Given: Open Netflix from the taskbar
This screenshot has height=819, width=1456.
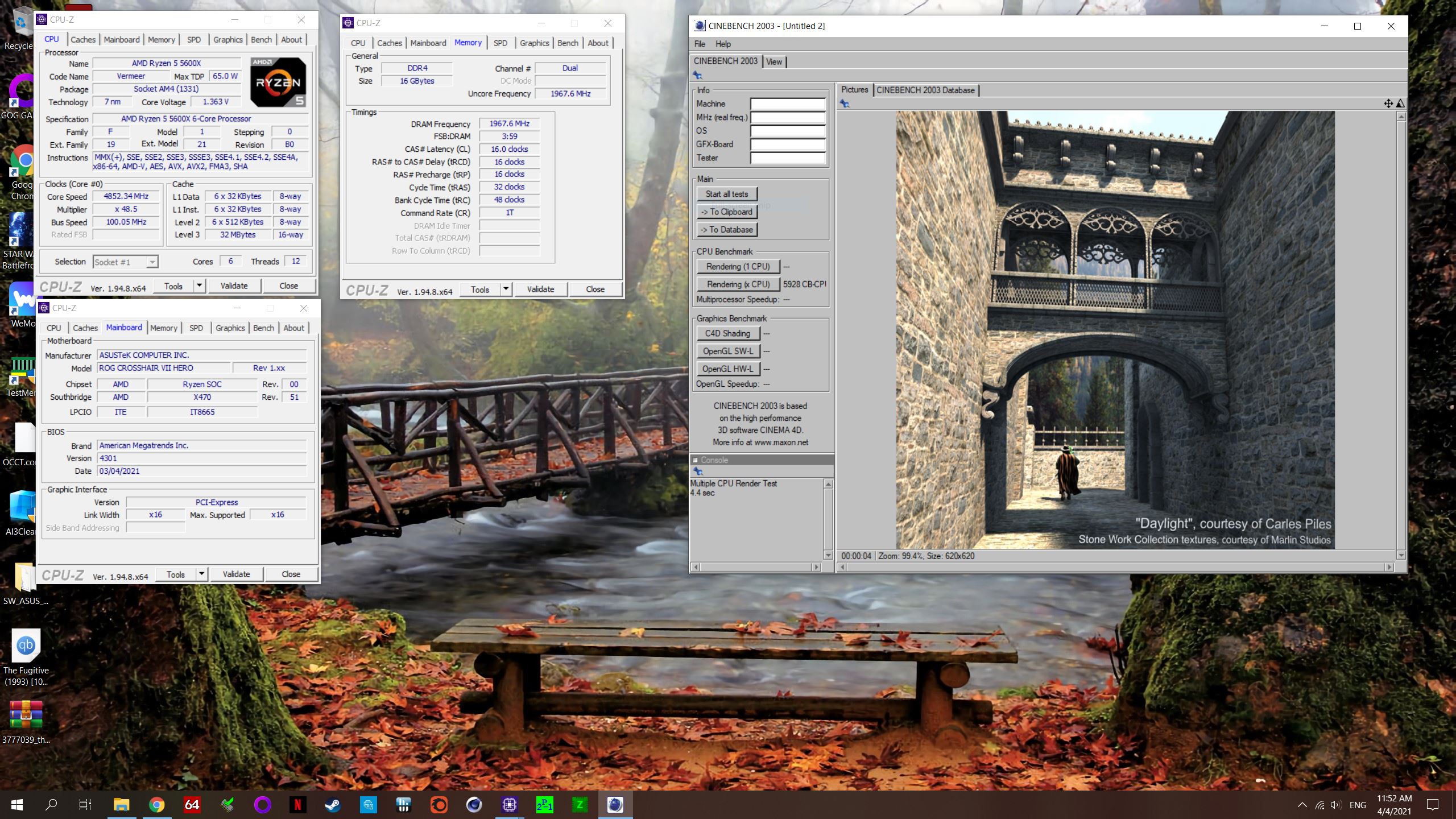Looking at the screenshot, I should [297, 805].
